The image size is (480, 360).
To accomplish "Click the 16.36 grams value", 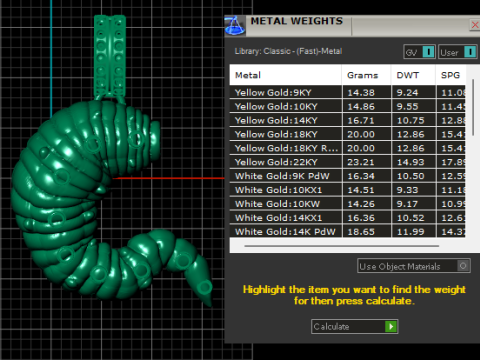I will point(361,218).
